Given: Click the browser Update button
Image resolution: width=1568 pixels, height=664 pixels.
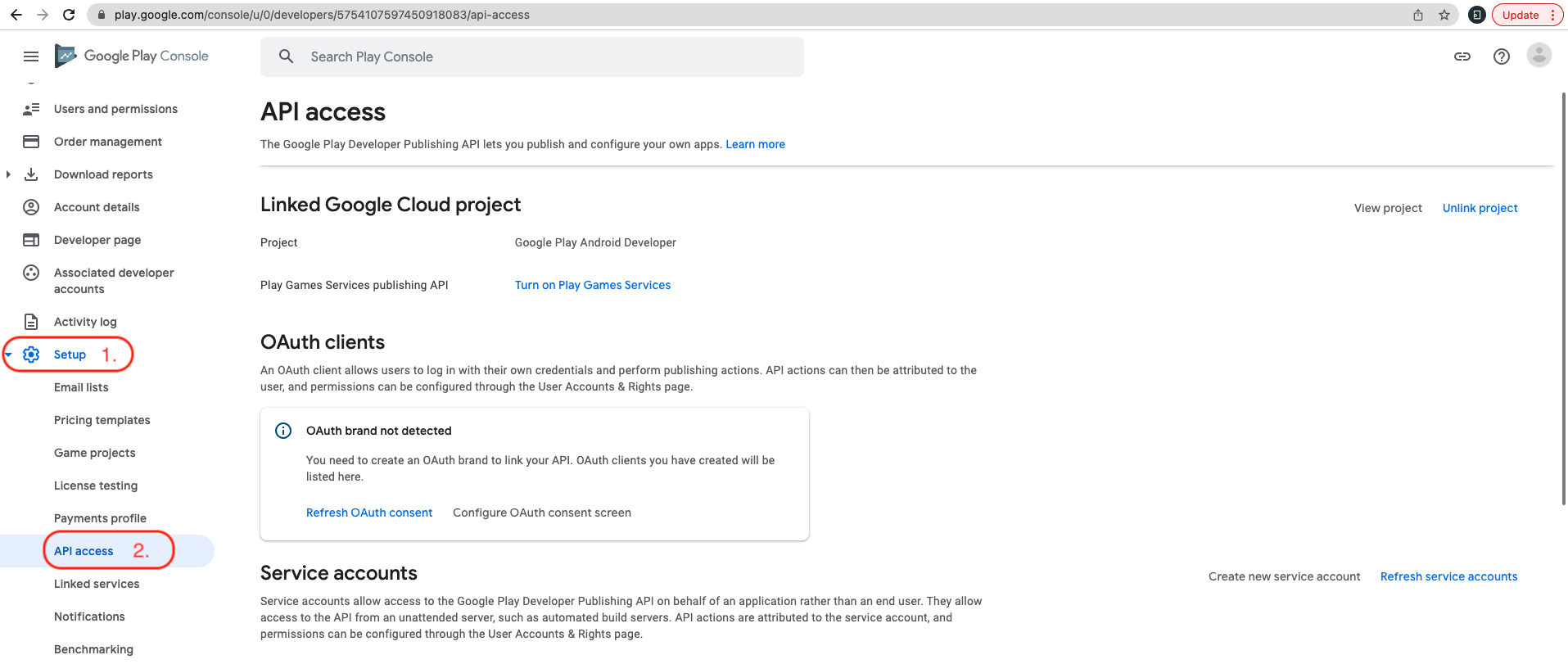Looking at the screenshot, I should (x=1527, y=15).
